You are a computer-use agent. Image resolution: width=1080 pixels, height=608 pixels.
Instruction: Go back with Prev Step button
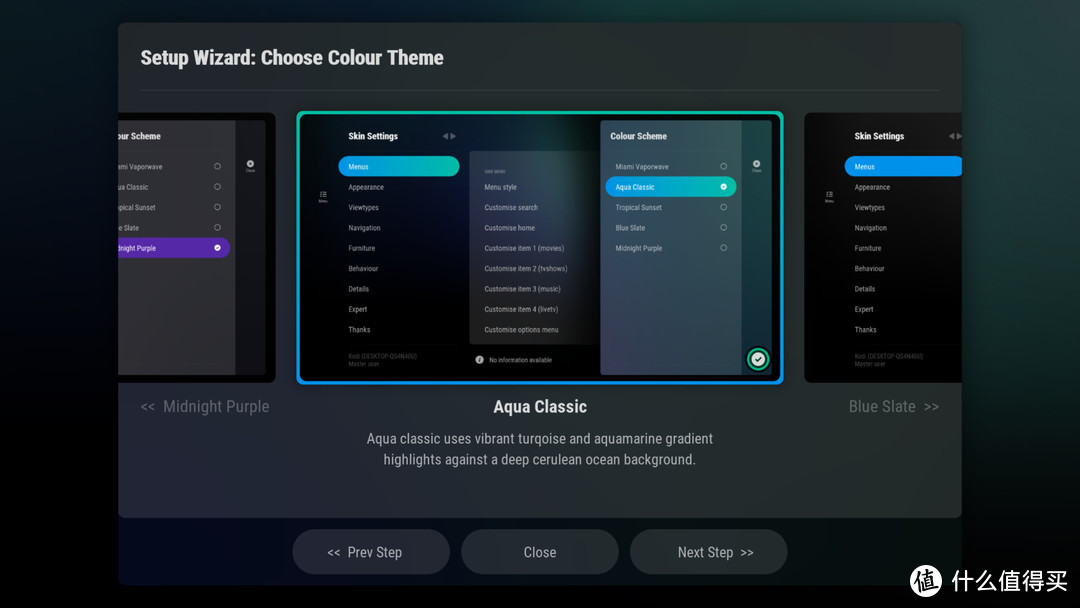click(371, 552)
